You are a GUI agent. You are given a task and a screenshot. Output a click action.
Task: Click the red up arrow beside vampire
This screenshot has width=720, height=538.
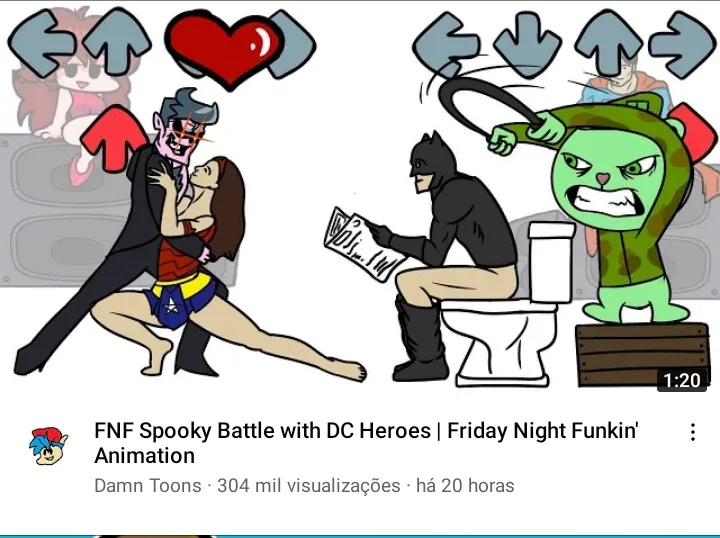pyautogui.click(x=110, y=138)
